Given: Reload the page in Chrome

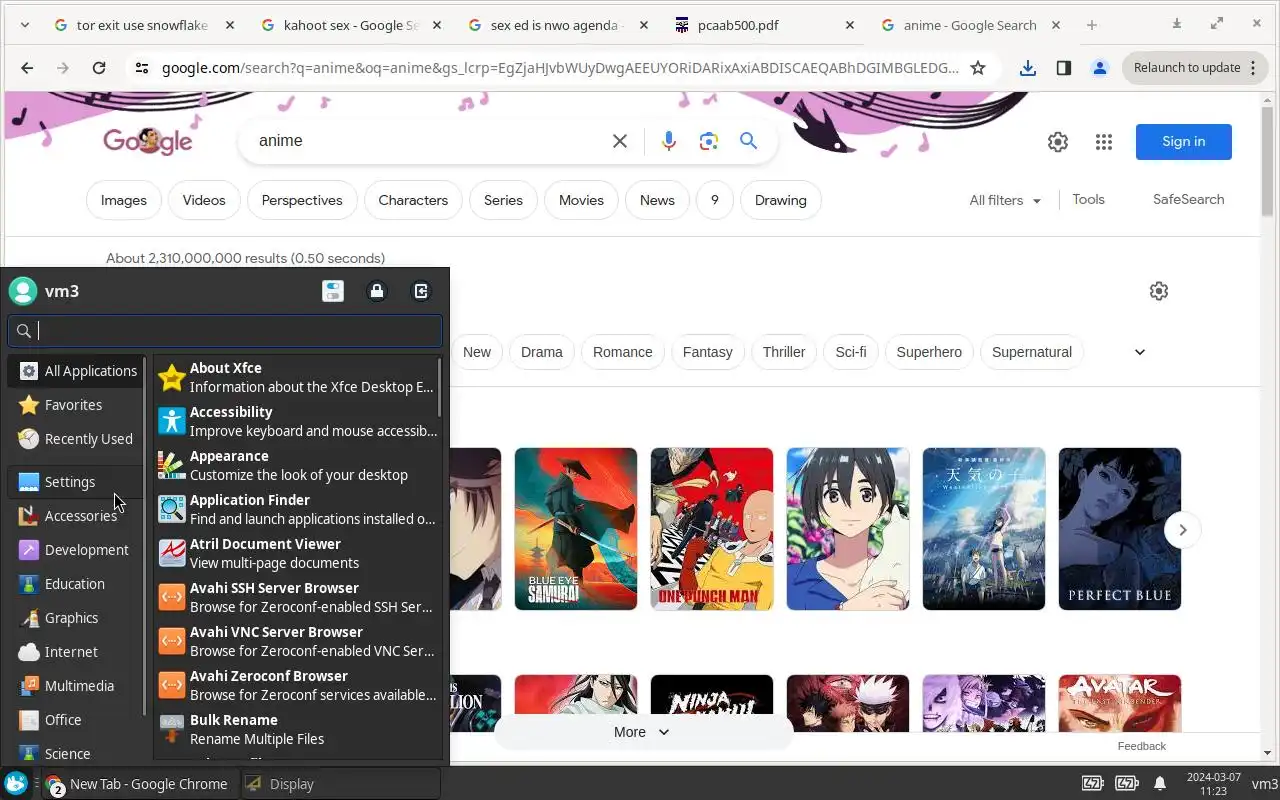Looking at the screenshot, I should tap(99, 68).
